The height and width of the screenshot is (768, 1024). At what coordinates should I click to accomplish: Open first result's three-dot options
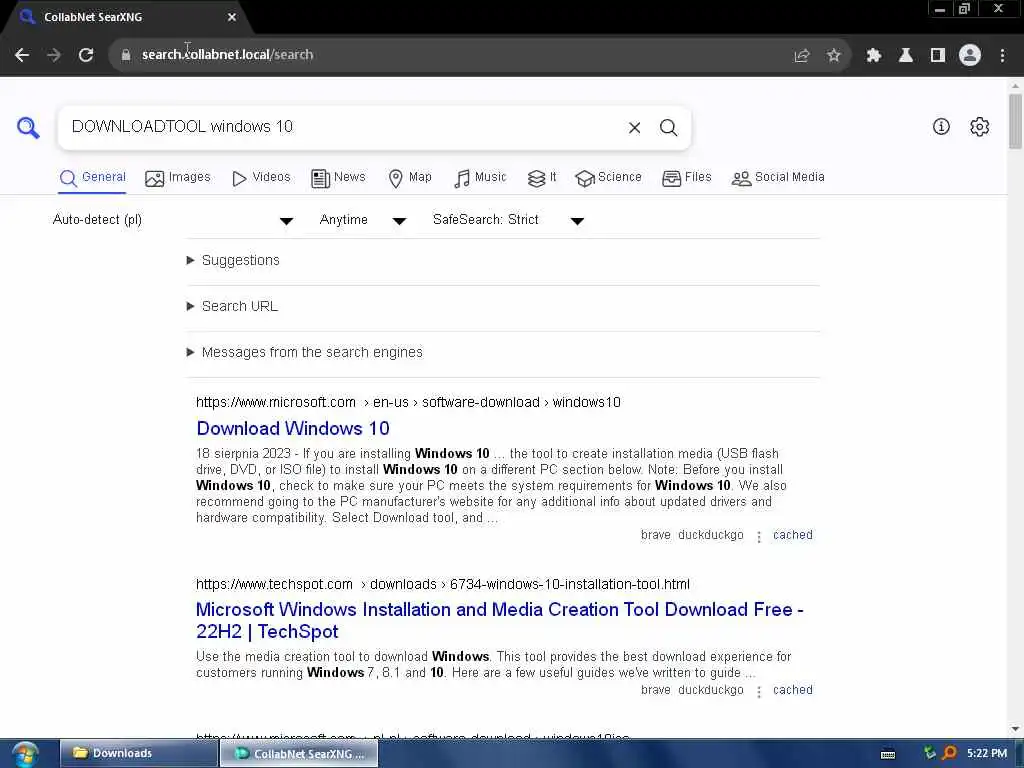click(758, 537)
